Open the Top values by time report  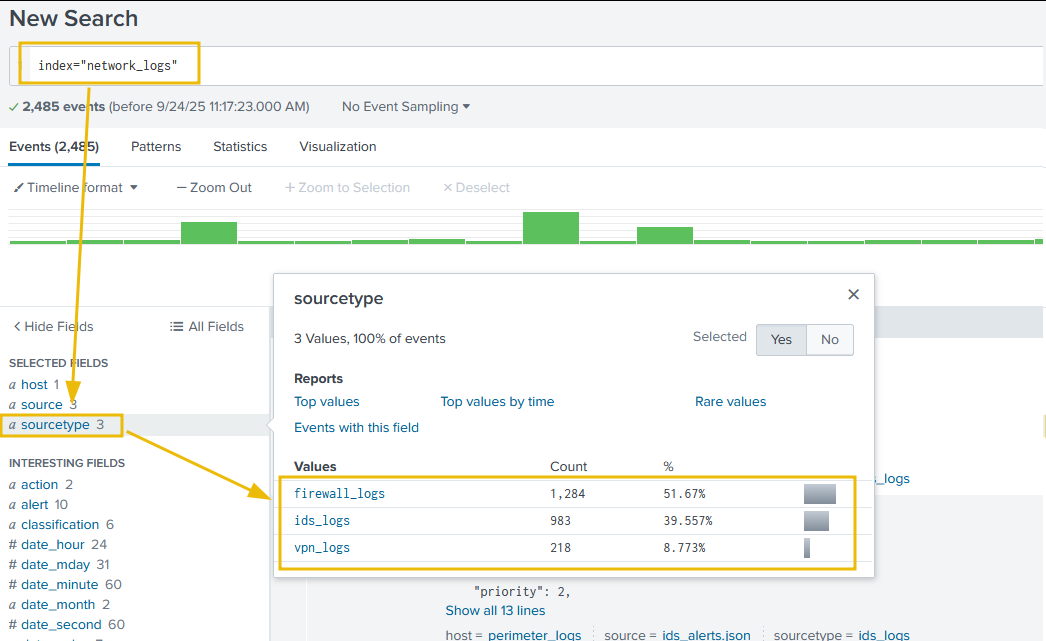click(x=497, y=402)
